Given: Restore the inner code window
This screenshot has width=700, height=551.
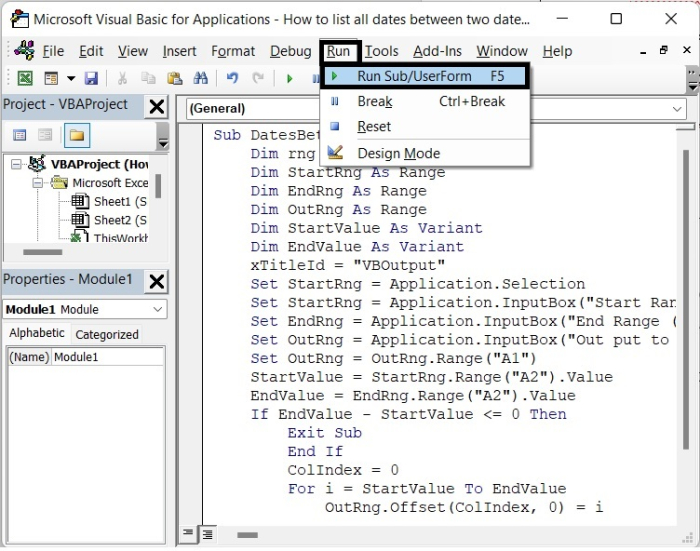Looking at the screenshot, I should (664, 50).
